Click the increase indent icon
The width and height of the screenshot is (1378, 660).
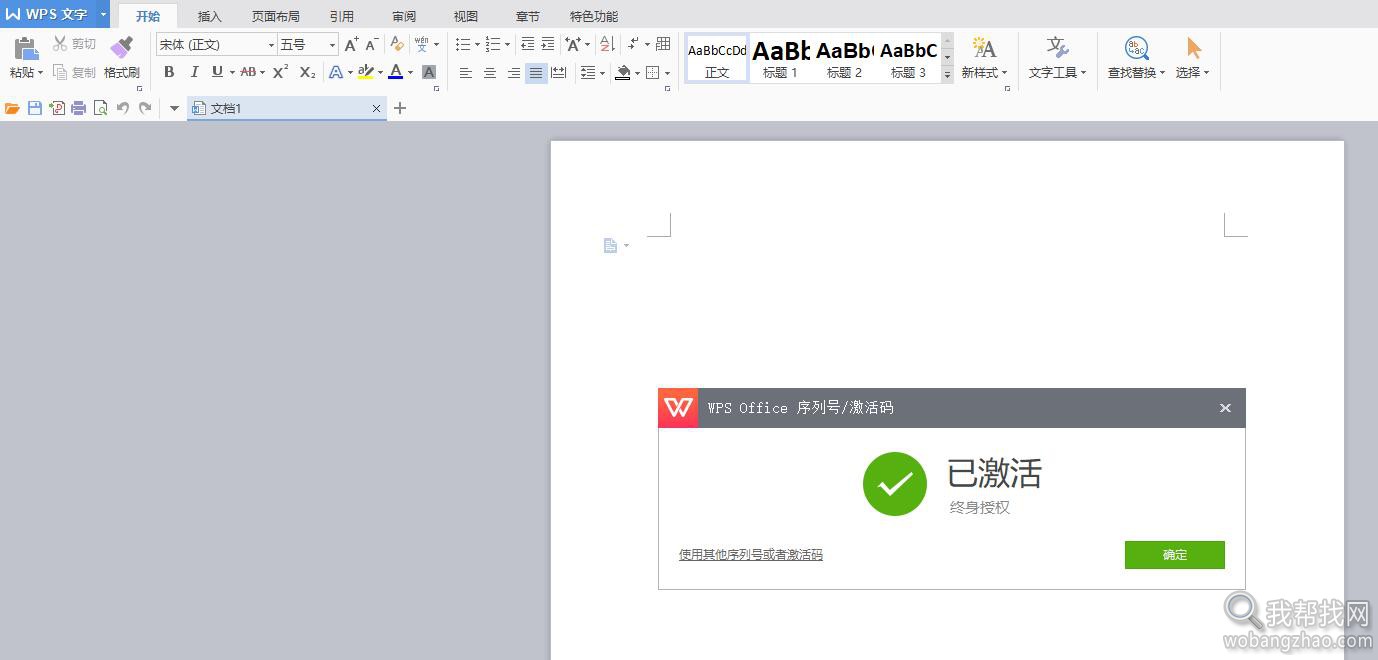[x=547, y=44]
